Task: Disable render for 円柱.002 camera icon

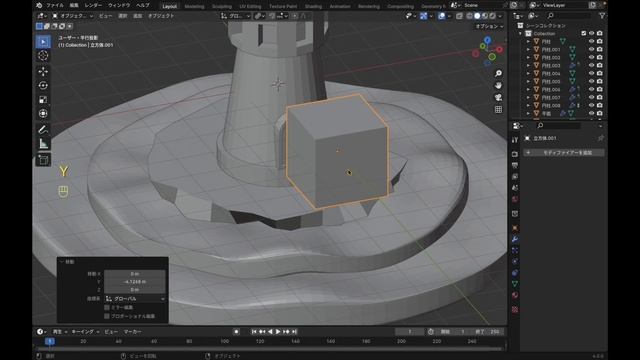Action: click(599, 57)
